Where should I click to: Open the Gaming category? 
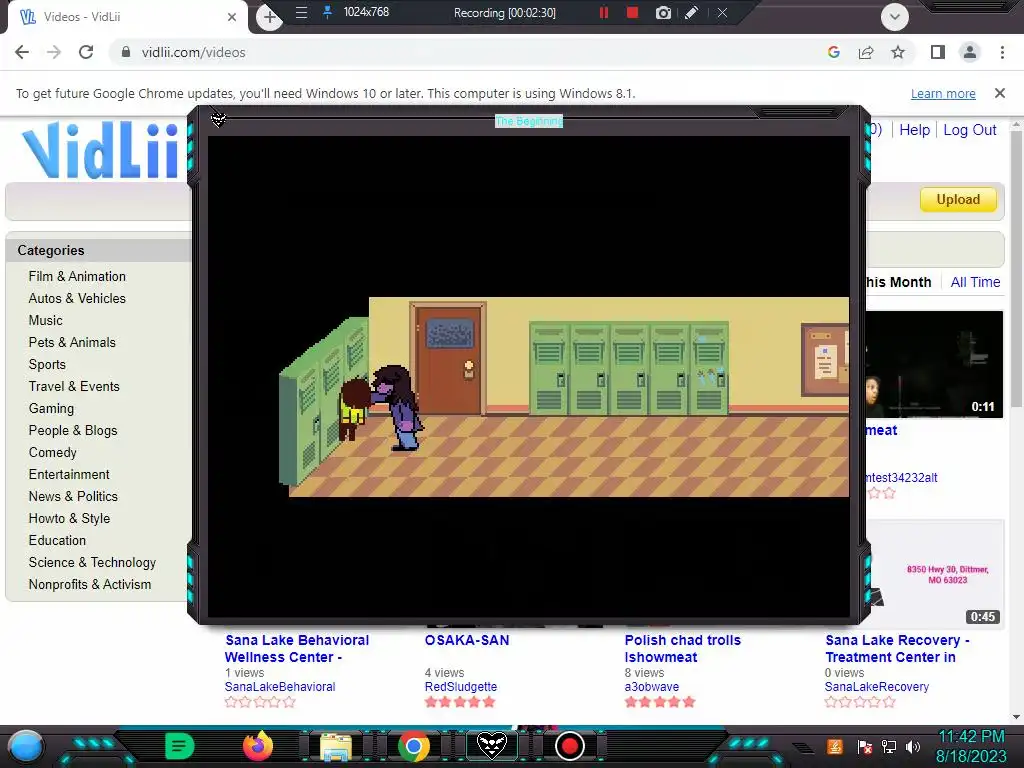[51, 409]
